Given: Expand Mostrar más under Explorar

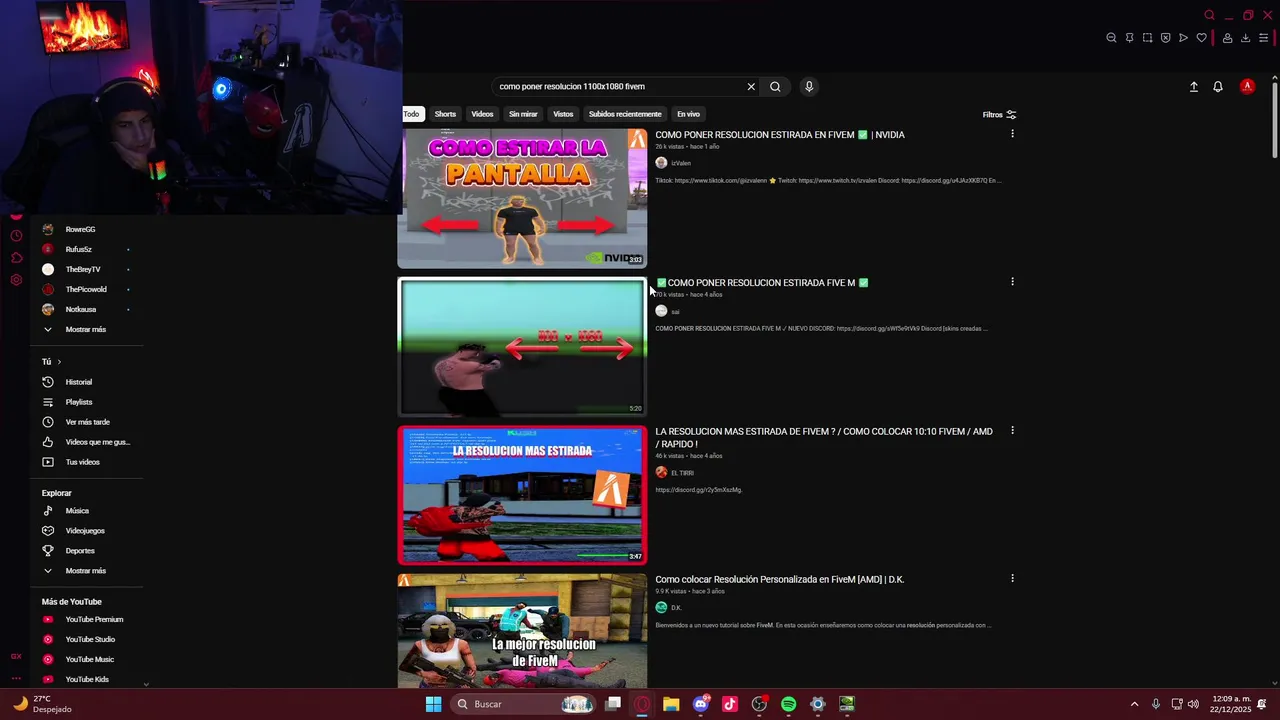Looking at the screenshot, I should coord(87,571).
